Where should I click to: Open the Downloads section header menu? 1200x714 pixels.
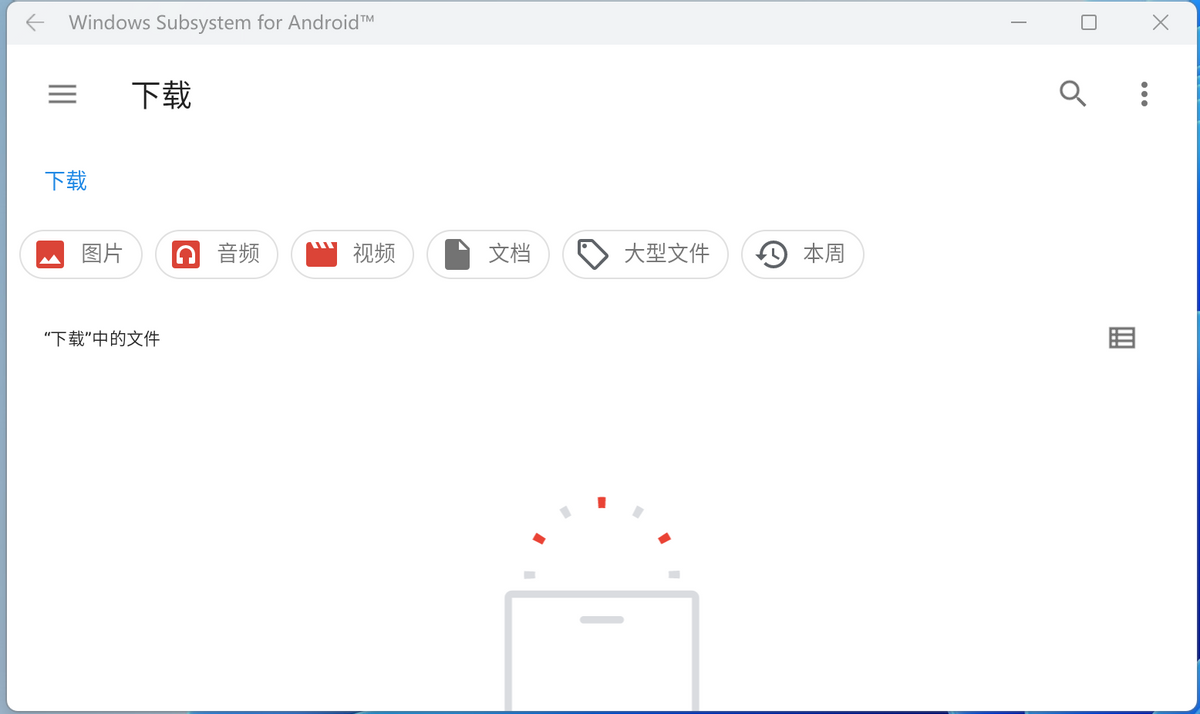pyautogui.click(x=1144, y=94)
